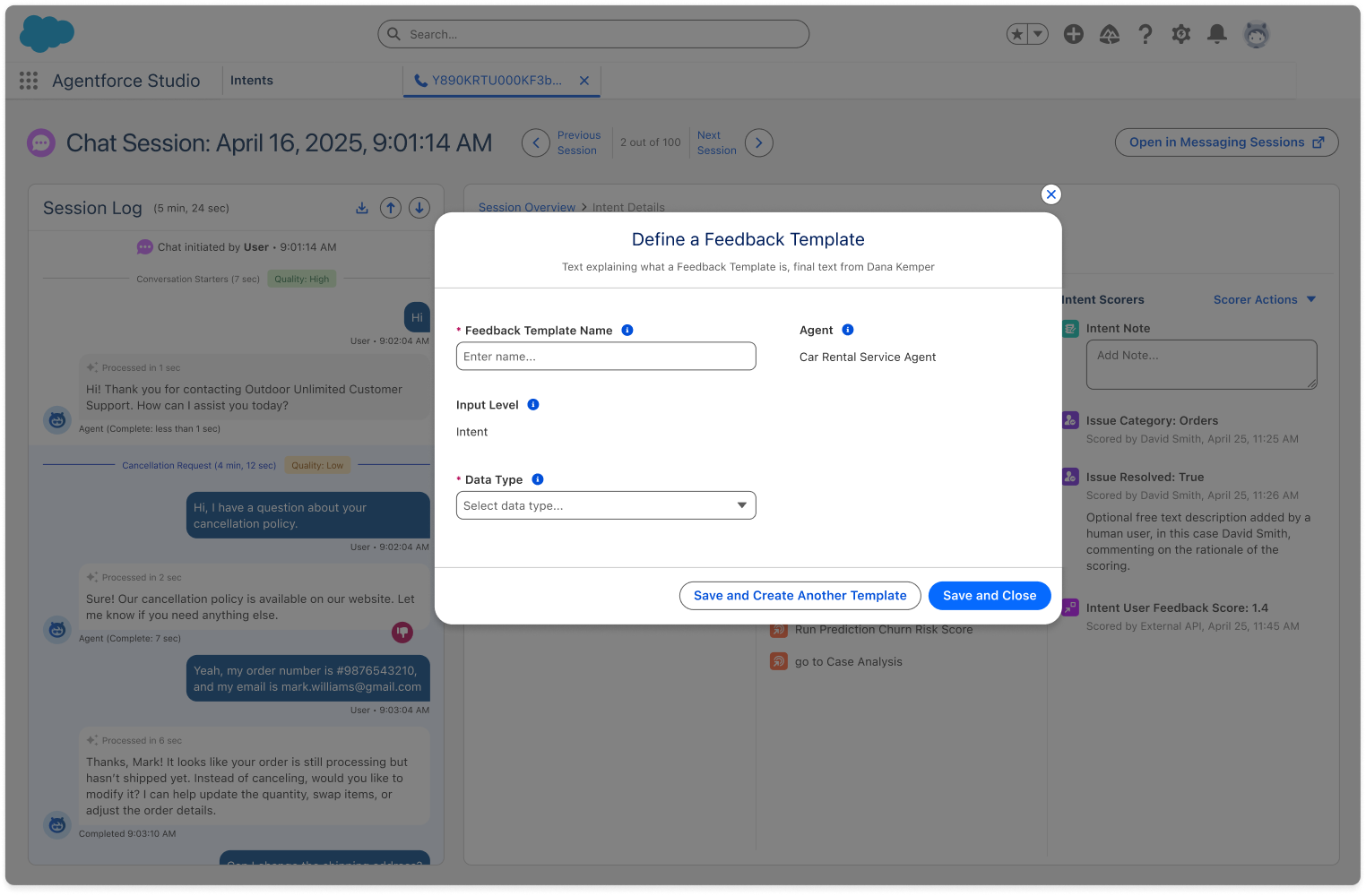
Task: Click the Session Overview breadcrumb link
Action: 527,207
